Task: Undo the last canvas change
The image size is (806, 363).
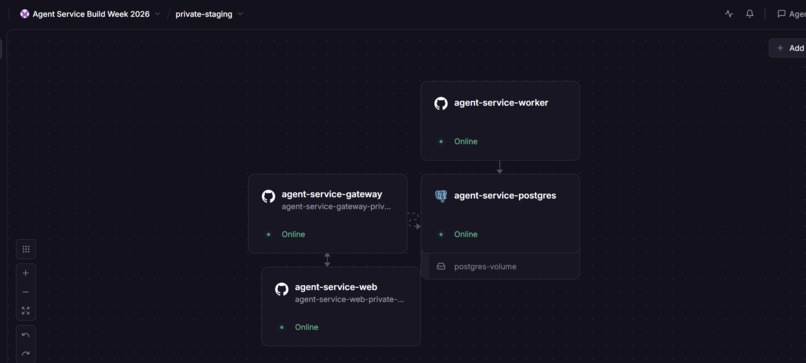Action: (x=26, y=335)
